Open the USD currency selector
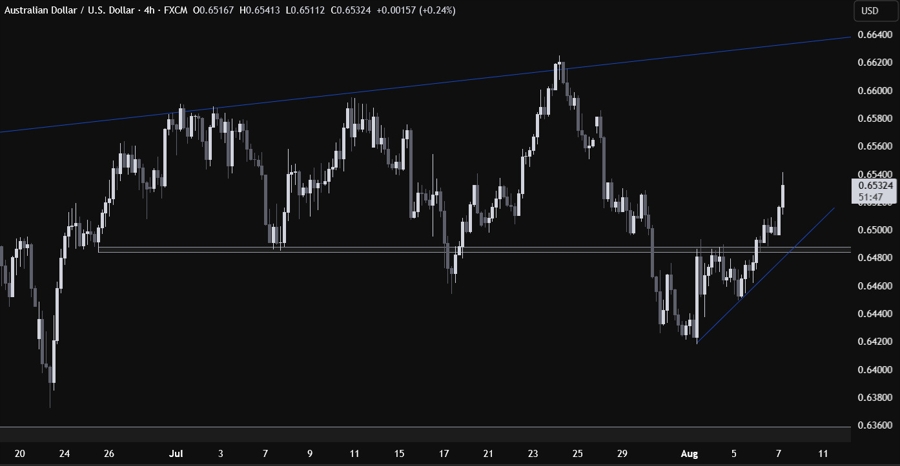Viewport: 900px width, 466px height. 869,11
